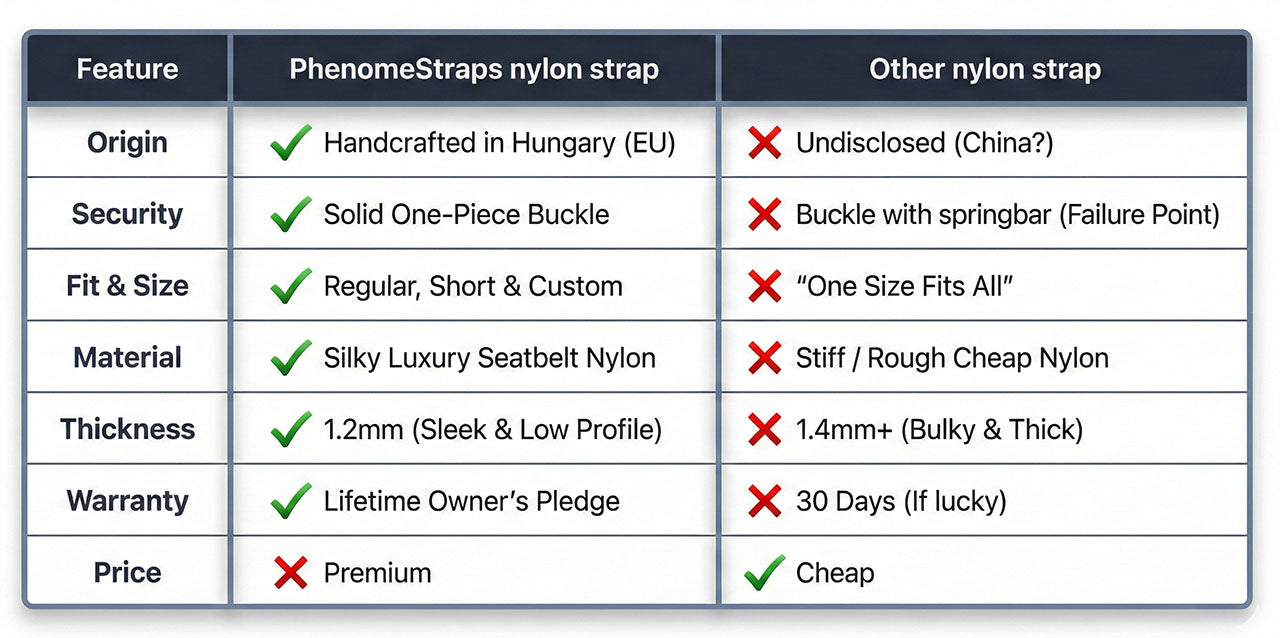Click the green checkmark next to Cheap
The image size is (1280, 638).
click(x=765, y=573)
